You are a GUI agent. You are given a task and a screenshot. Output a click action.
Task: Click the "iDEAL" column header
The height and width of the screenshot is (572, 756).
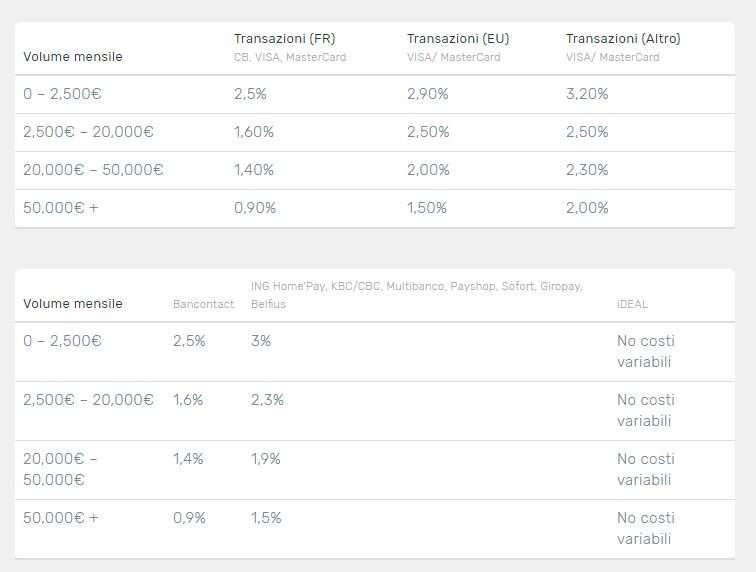pyautogui.click(x=632, y=304)
